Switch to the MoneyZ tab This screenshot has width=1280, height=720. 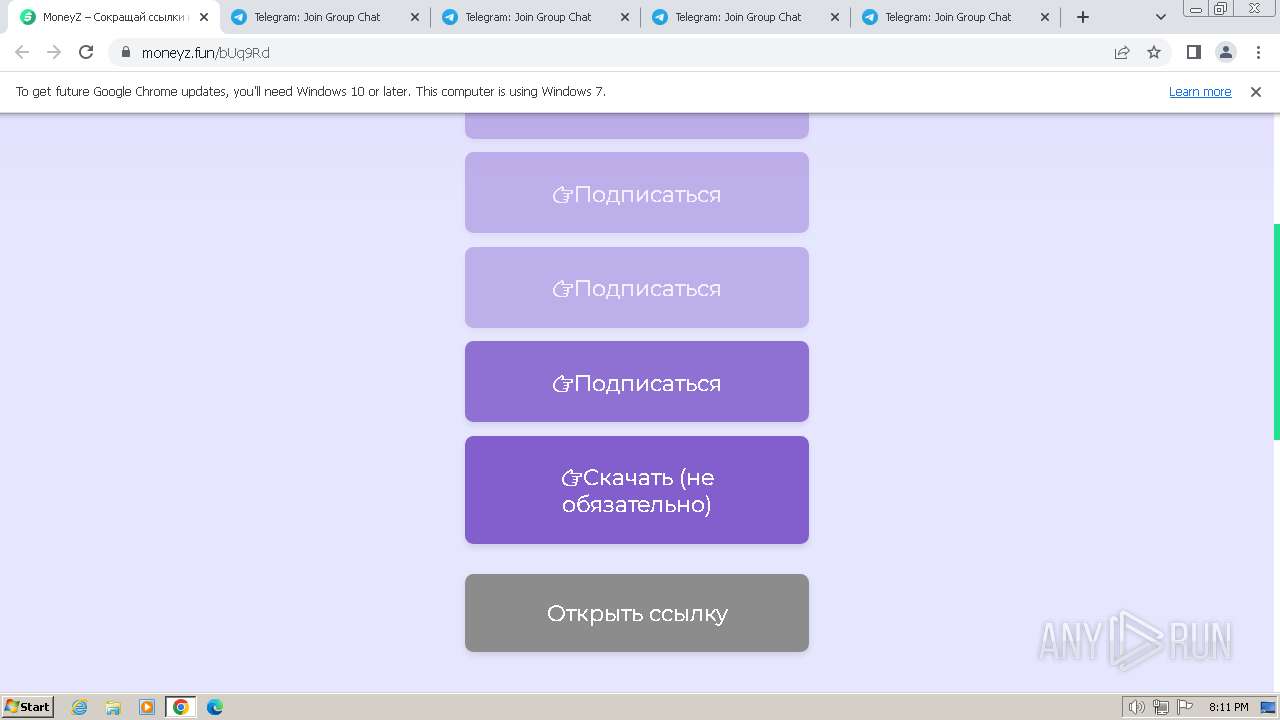tap(115, 17)
